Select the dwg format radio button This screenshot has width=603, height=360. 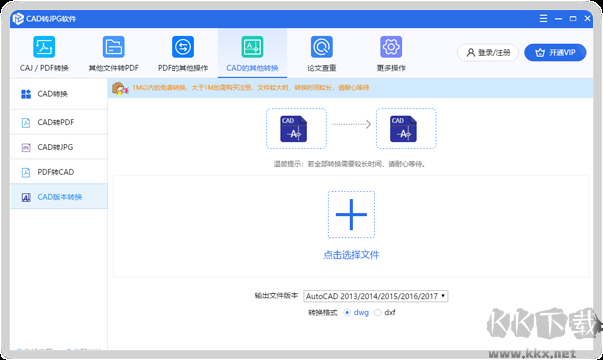point(347,313)
